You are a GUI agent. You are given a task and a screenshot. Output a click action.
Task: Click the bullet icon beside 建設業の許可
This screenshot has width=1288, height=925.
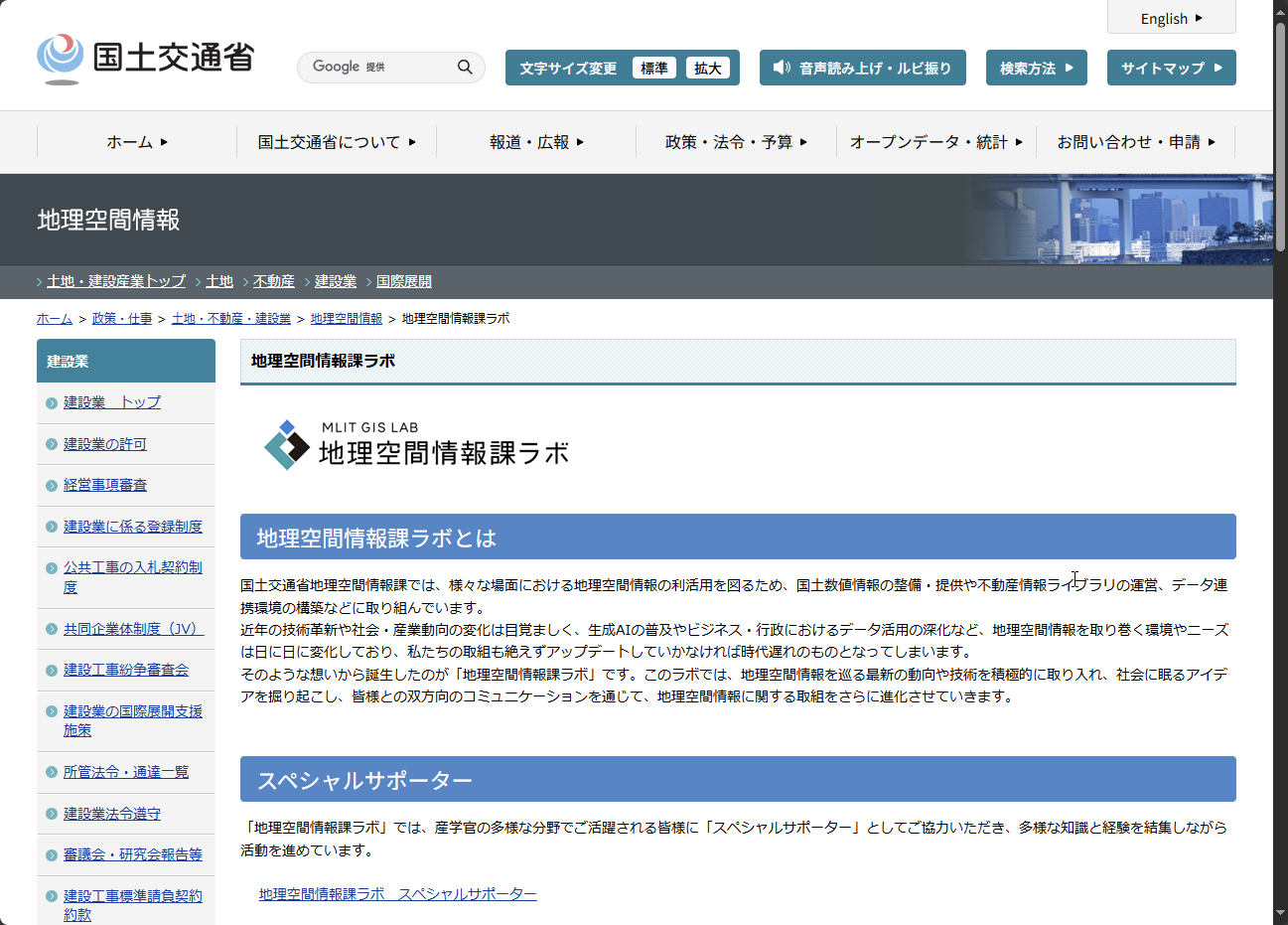tap(52, 444)
